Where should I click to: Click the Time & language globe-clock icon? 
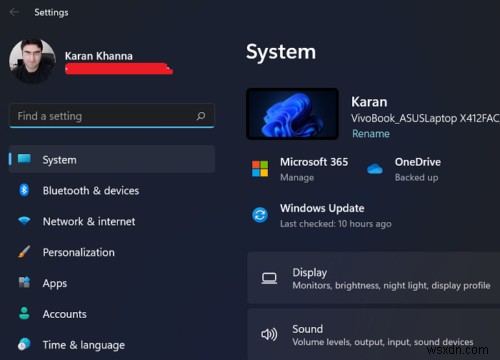coord(24,344)
